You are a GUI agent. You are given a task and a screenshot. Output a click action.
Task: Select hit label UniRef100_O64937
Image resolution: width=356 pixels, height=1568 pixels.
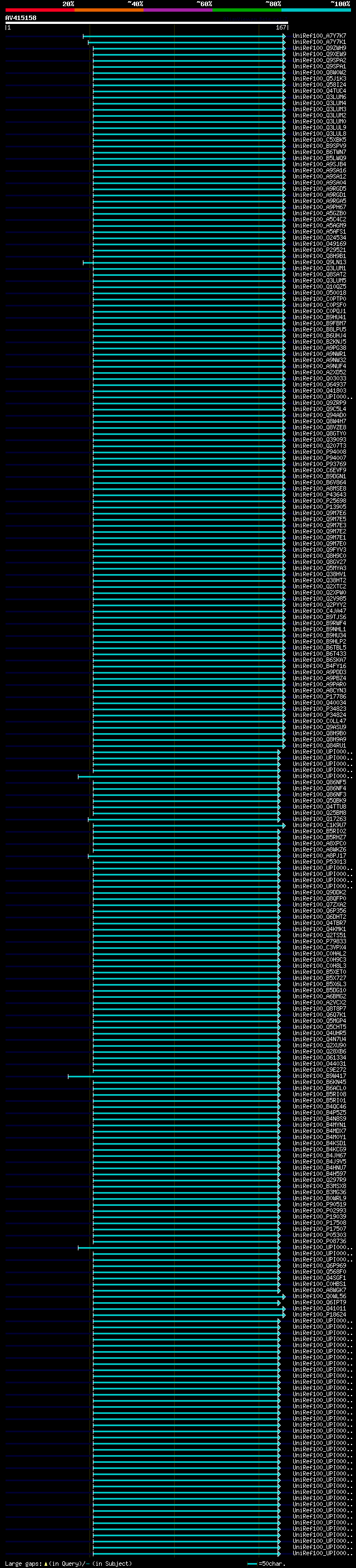(x=319, y=385)
